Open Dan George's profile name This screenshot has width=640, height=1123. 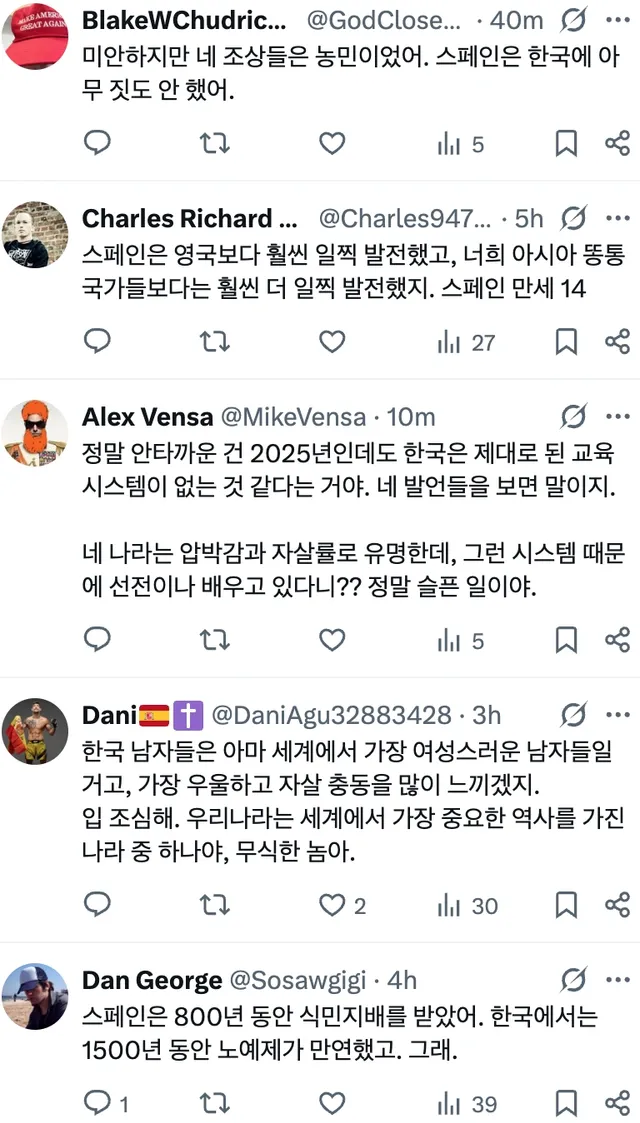[x=152, y=980]
